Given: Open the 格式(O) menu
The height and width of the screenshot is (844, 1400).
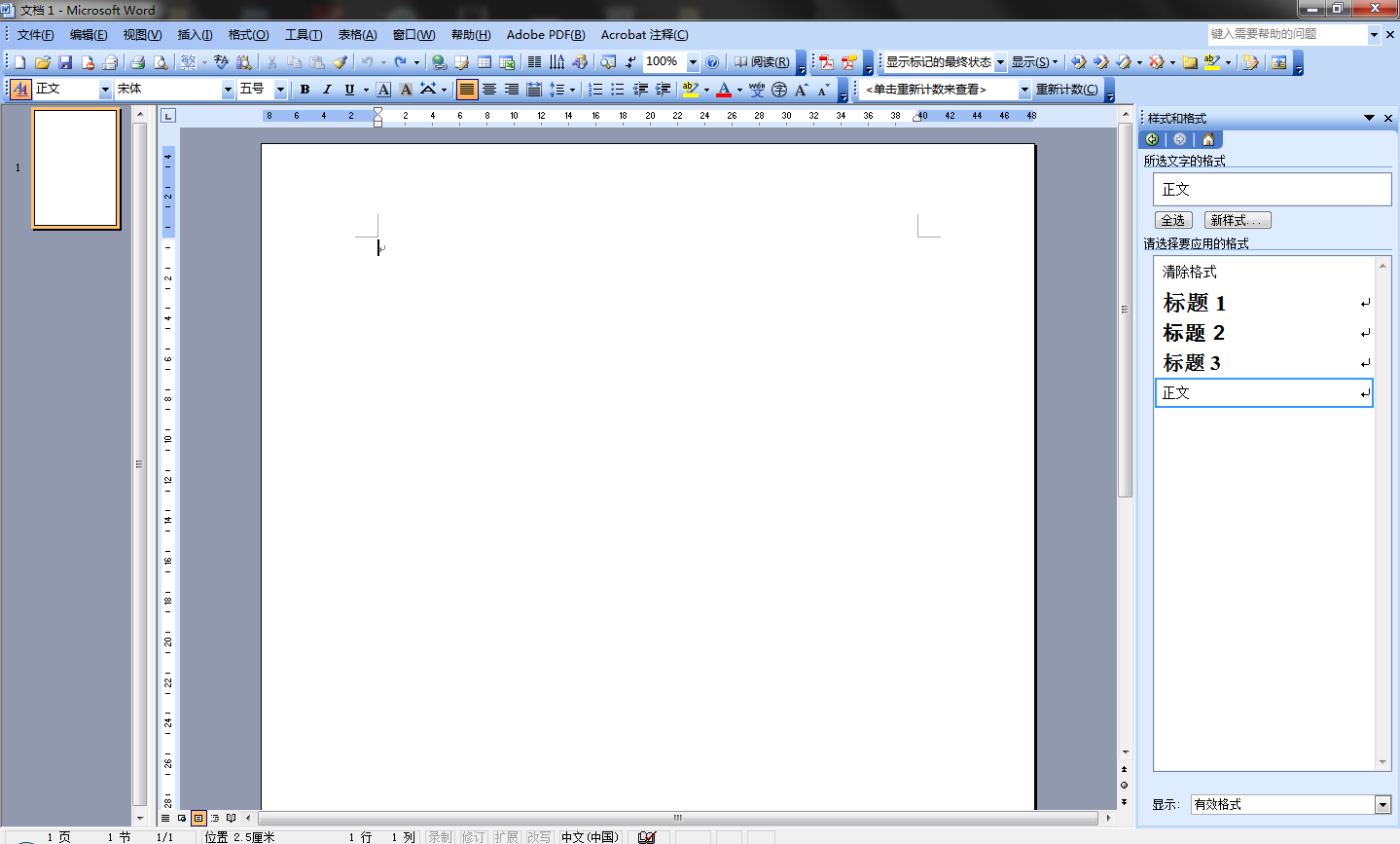Looking at the screenshot, I should [x=248, y=35].
